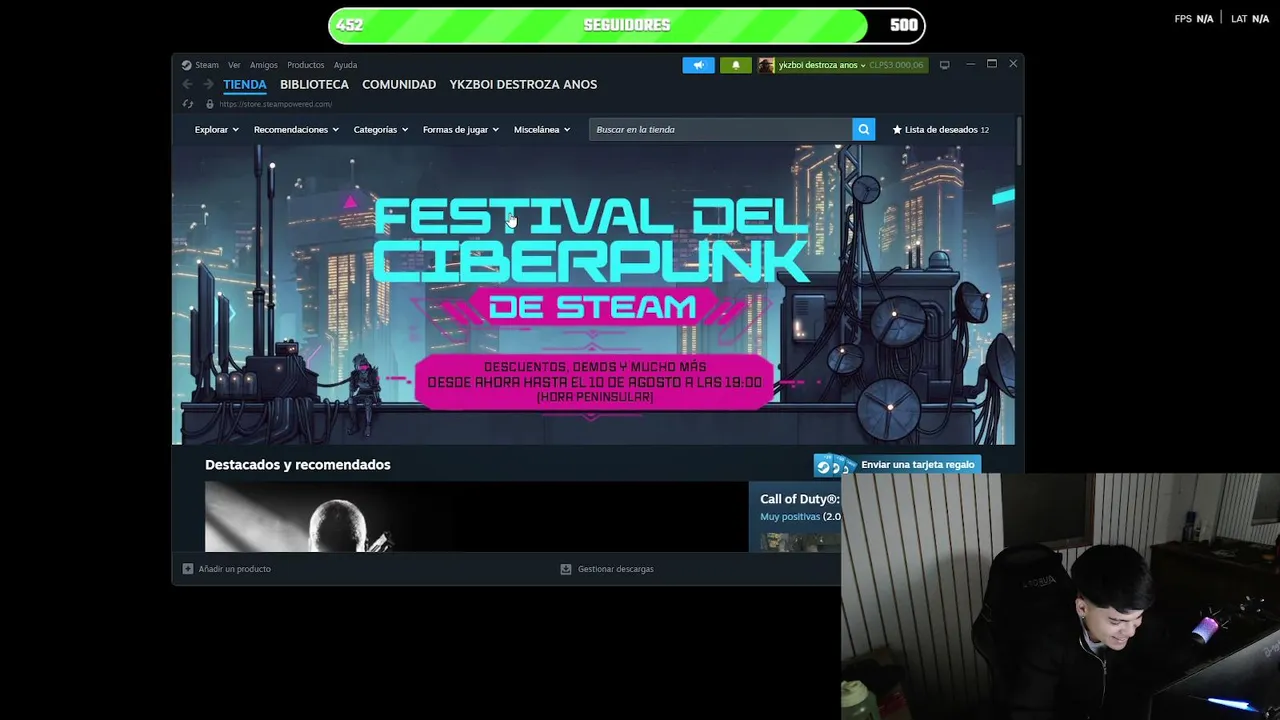Open the Call of Duty title
Image resolution: width=1280 pixels, height=720 pixels.
[x=799, y=499]
